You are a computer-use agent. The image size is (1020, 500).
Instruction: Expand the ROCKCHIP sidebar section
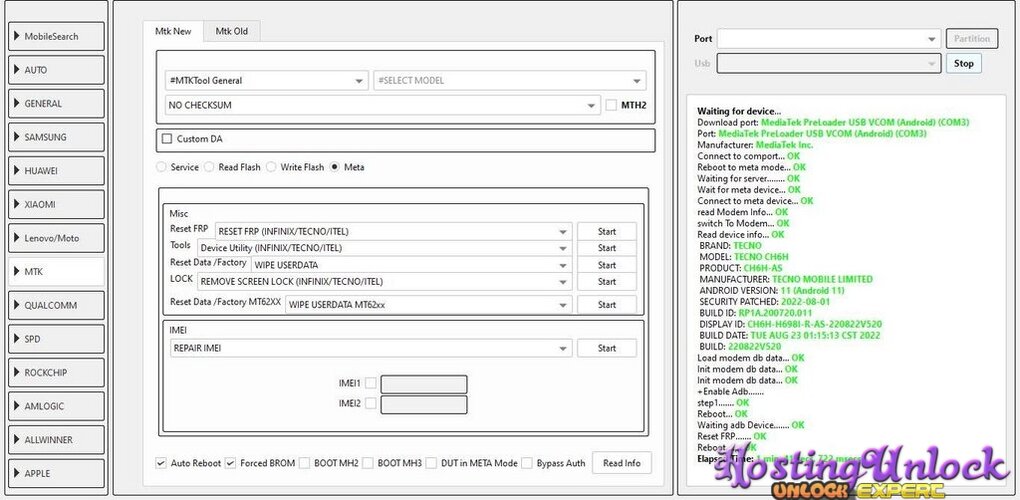tap(56, 373)
